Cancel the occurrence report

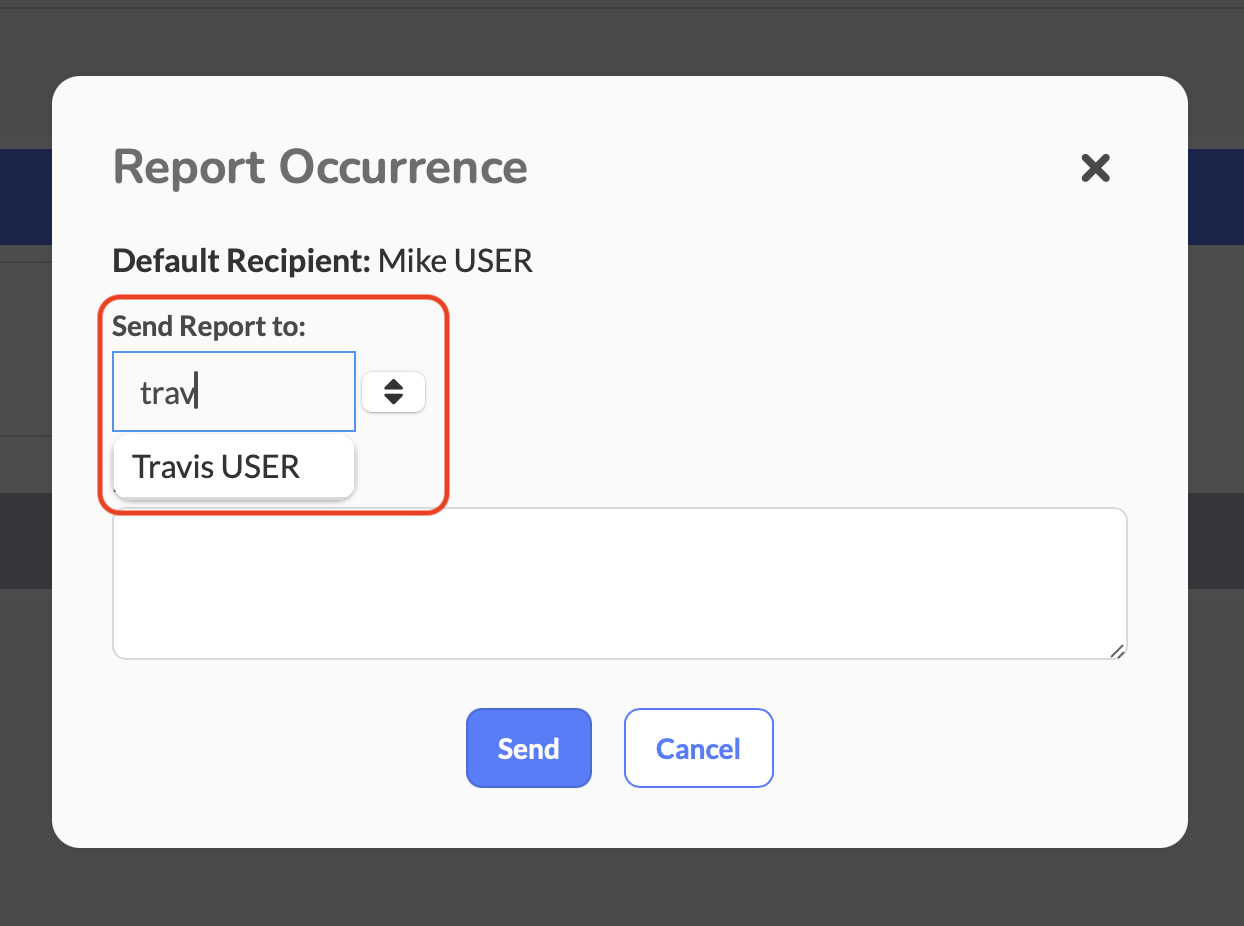click(698, 748)
